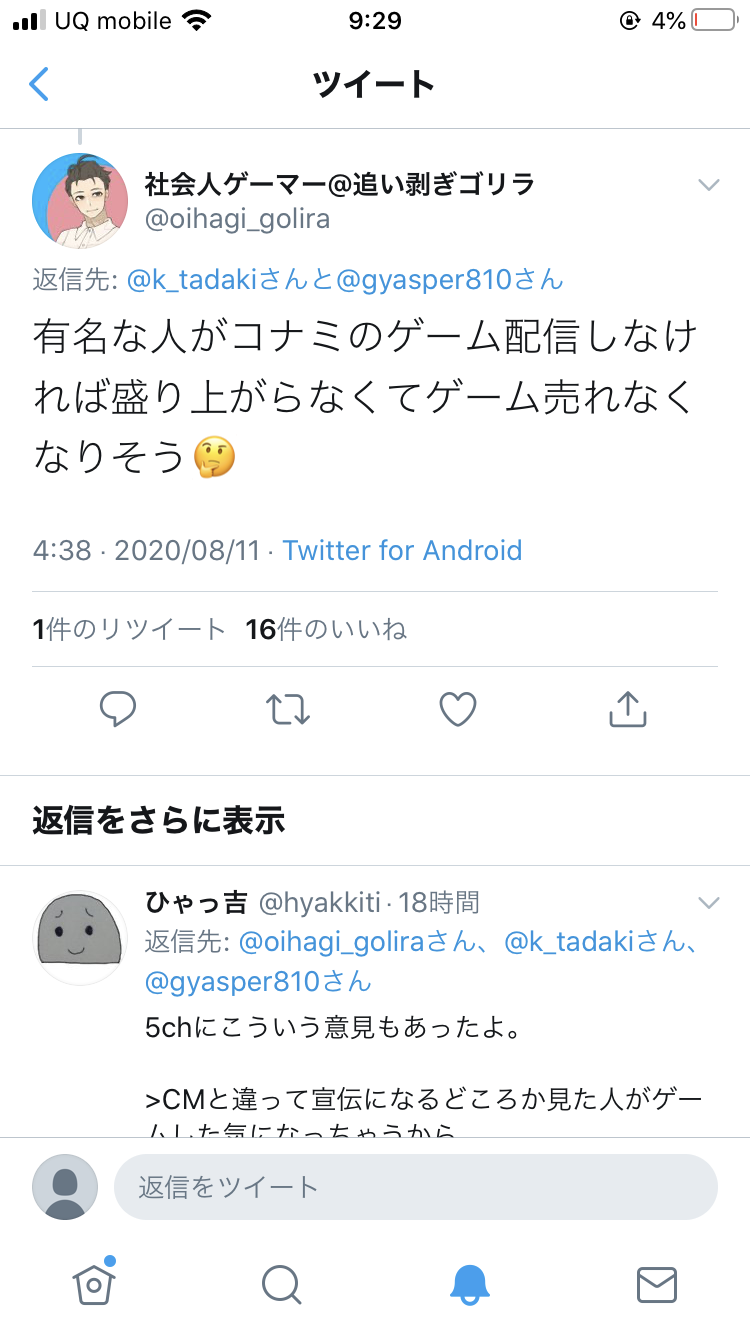The image size is (750, 1334).
Task: Tap the reply speech bubble icon
Action: click(118, 709)
